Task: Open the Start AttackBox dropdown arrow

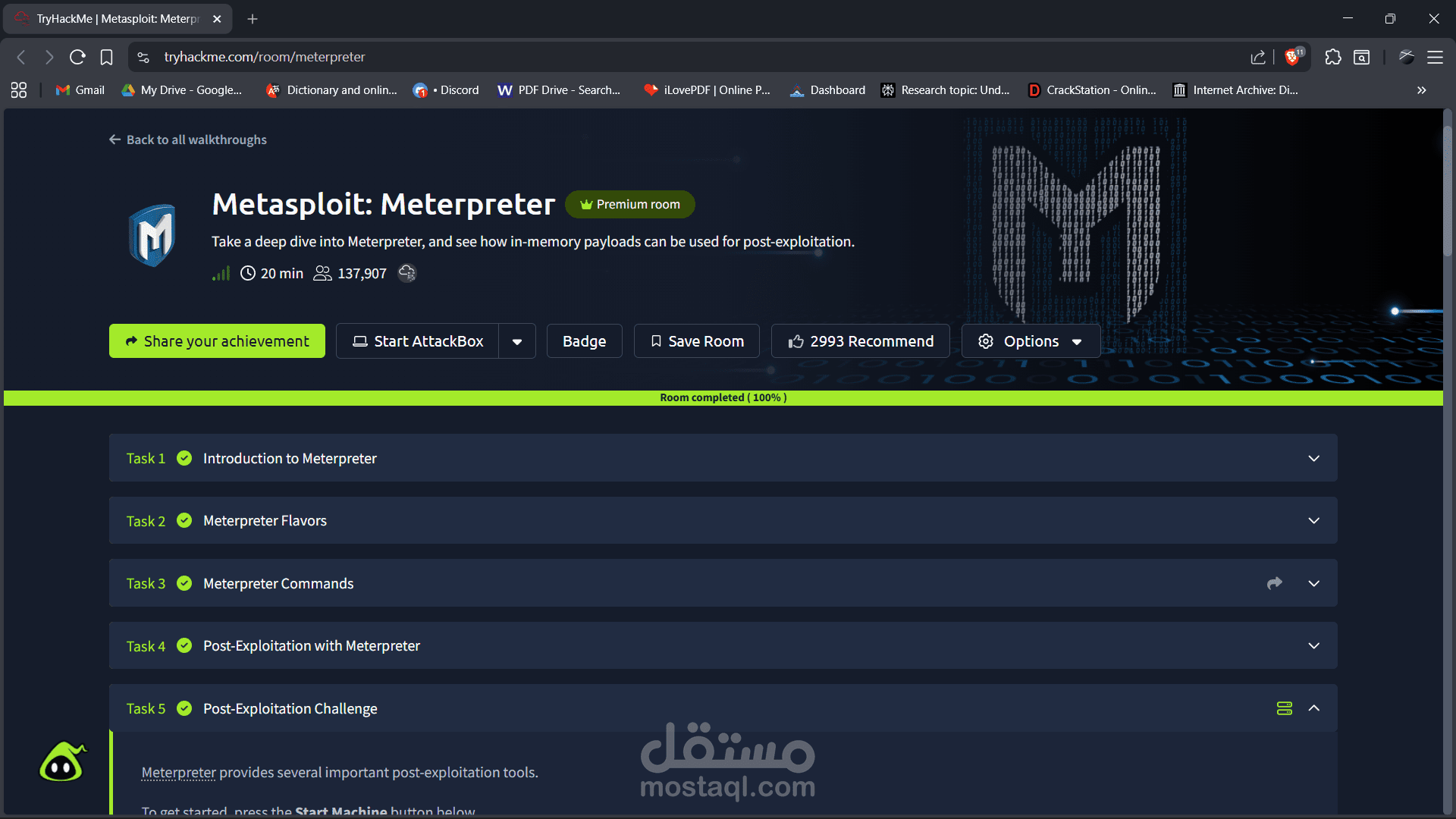Action: click(517, 340)
